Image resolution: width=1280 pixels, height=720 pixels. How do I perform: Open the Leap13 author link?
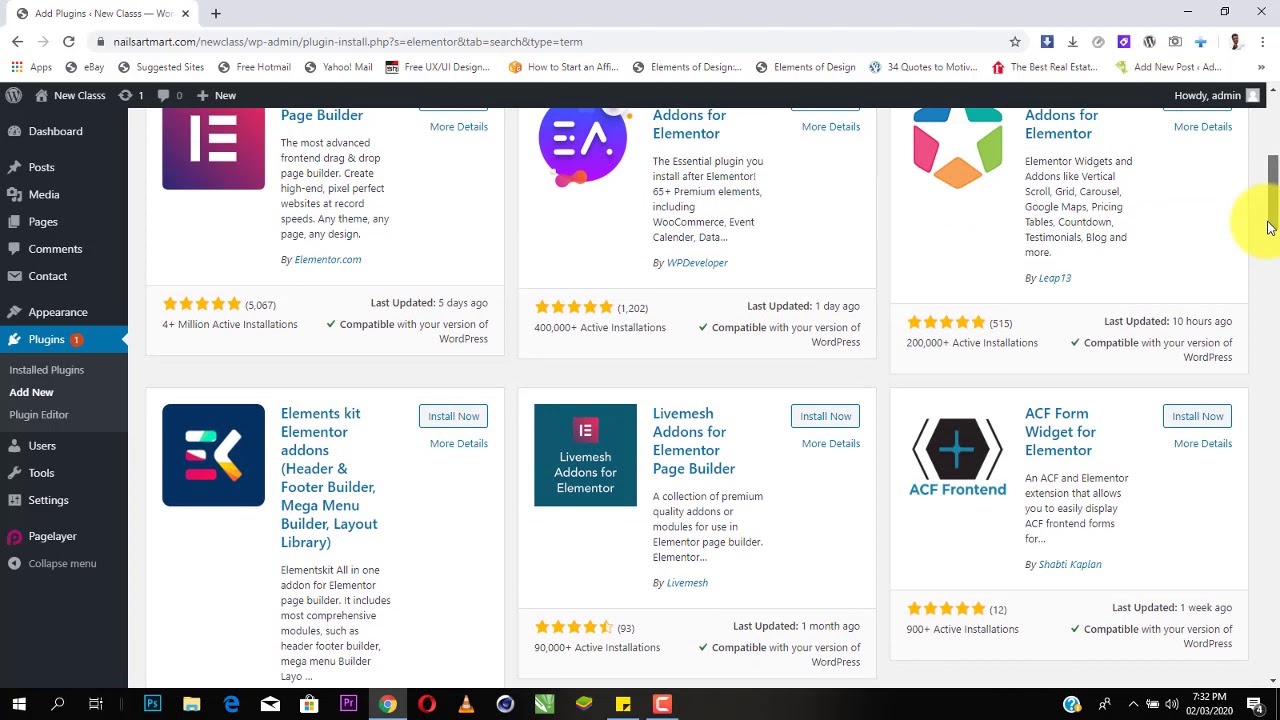1055,278
